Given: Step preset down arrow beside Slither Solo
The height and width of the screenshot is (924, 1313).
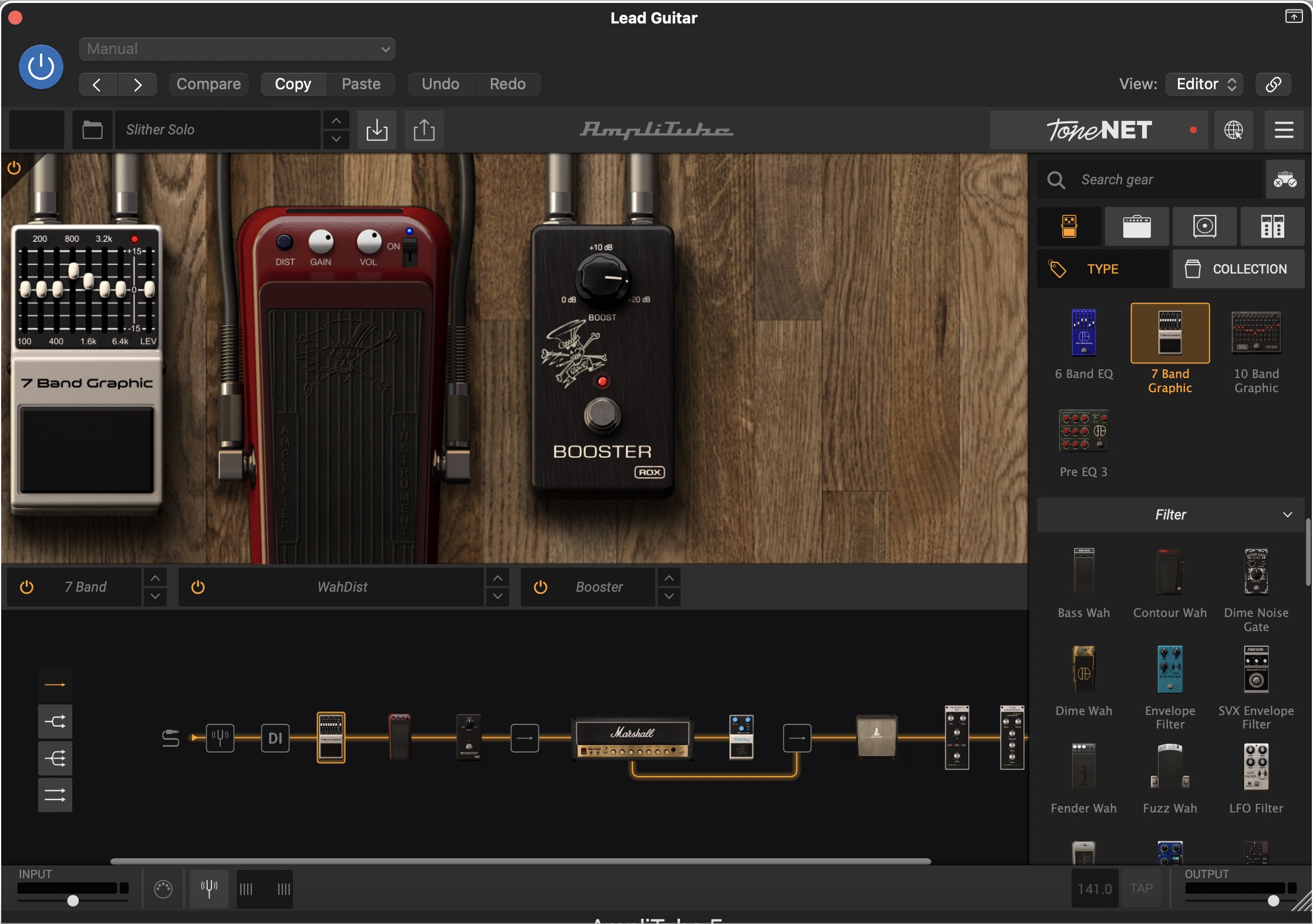Looking at the screenshot, I should coord(336,139).
